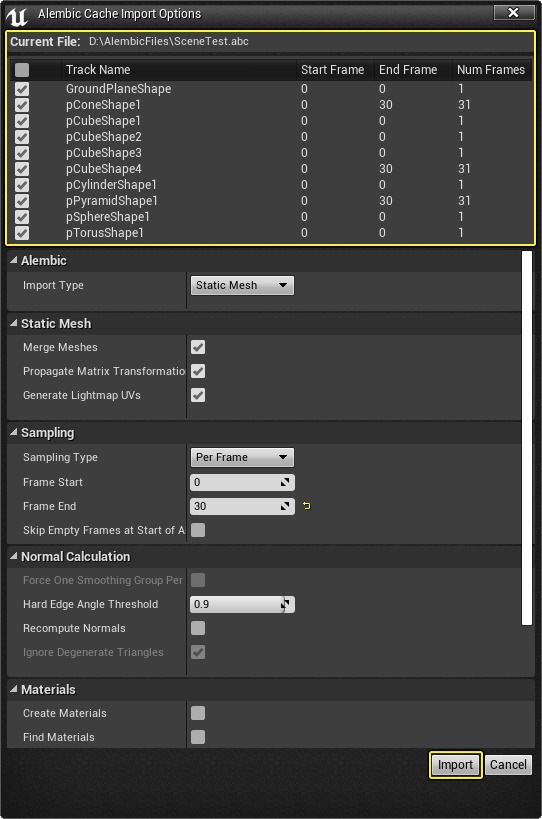Uncheck the pCubeShape4 track checkbox
This screenshot has height=819, width=542.
(22, 169)
